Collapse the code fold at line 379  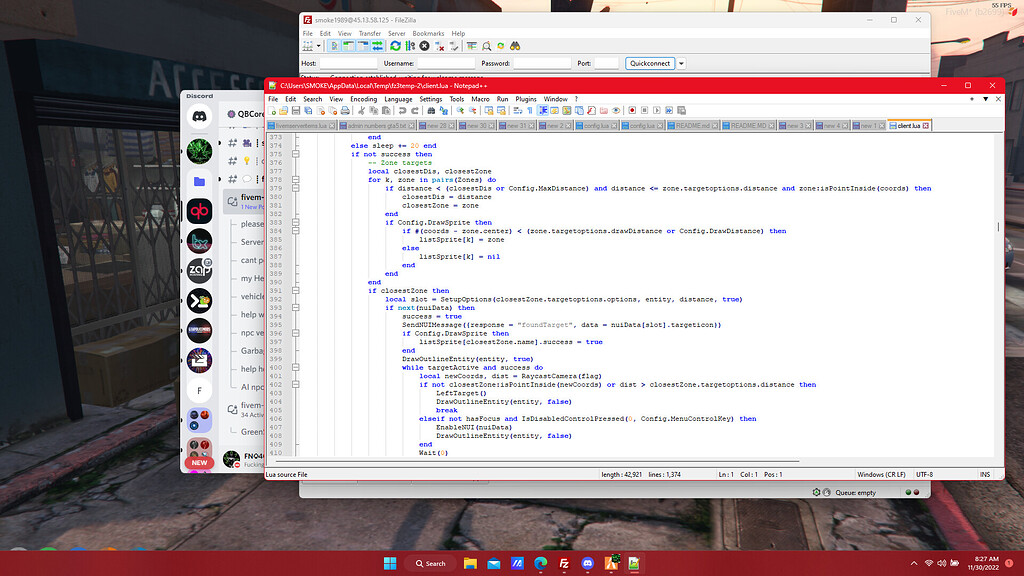pyautogui.click(x=296, y=188)
